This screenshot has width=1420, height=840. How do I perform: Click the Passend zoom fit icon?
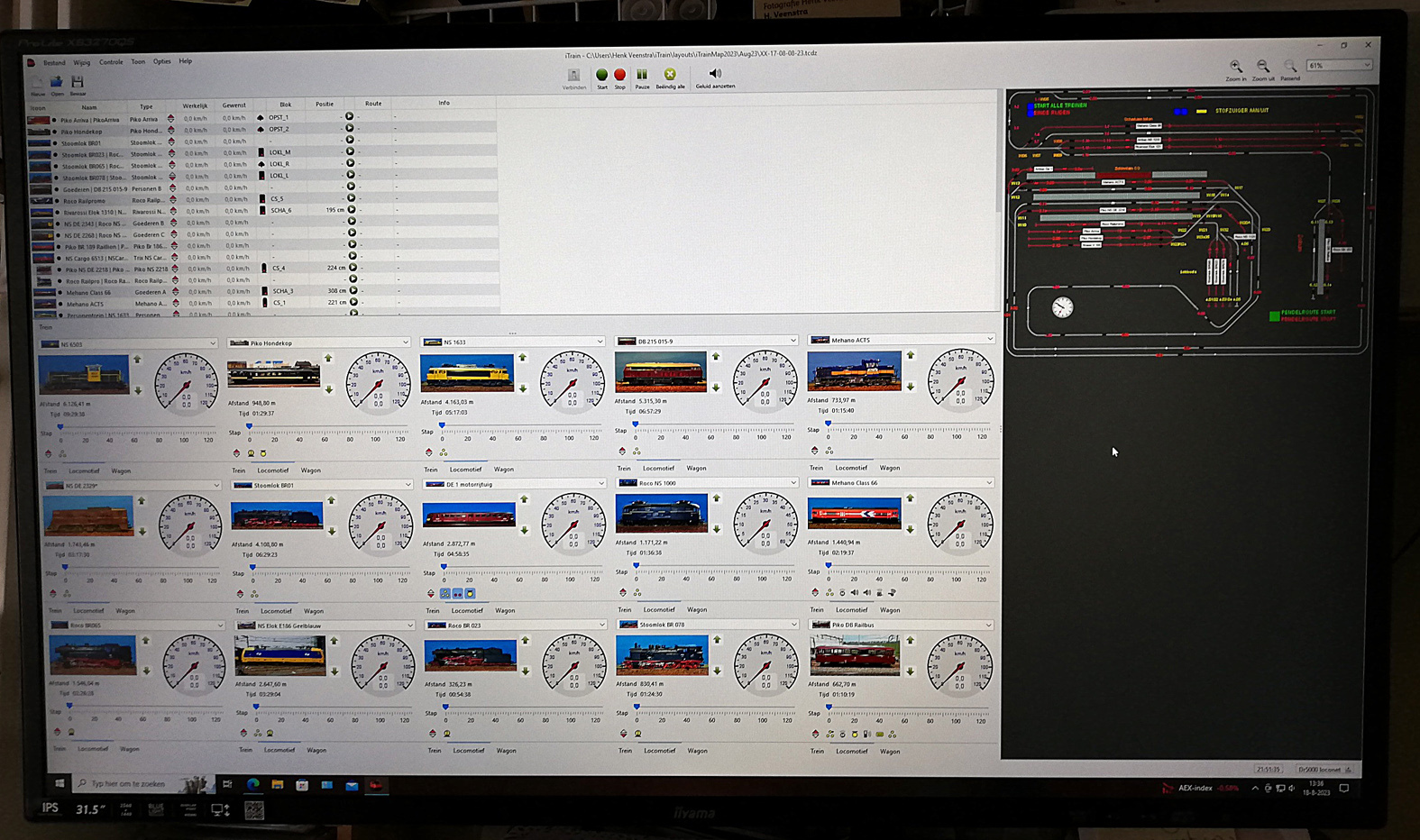pos(1290,67)
